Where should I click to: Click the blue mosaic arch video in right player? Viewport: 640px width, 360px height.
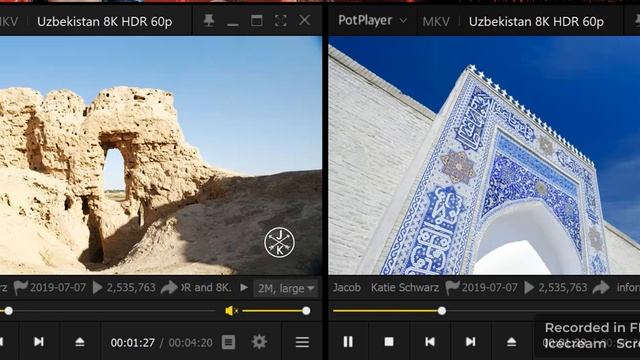(x=484, y=155)
